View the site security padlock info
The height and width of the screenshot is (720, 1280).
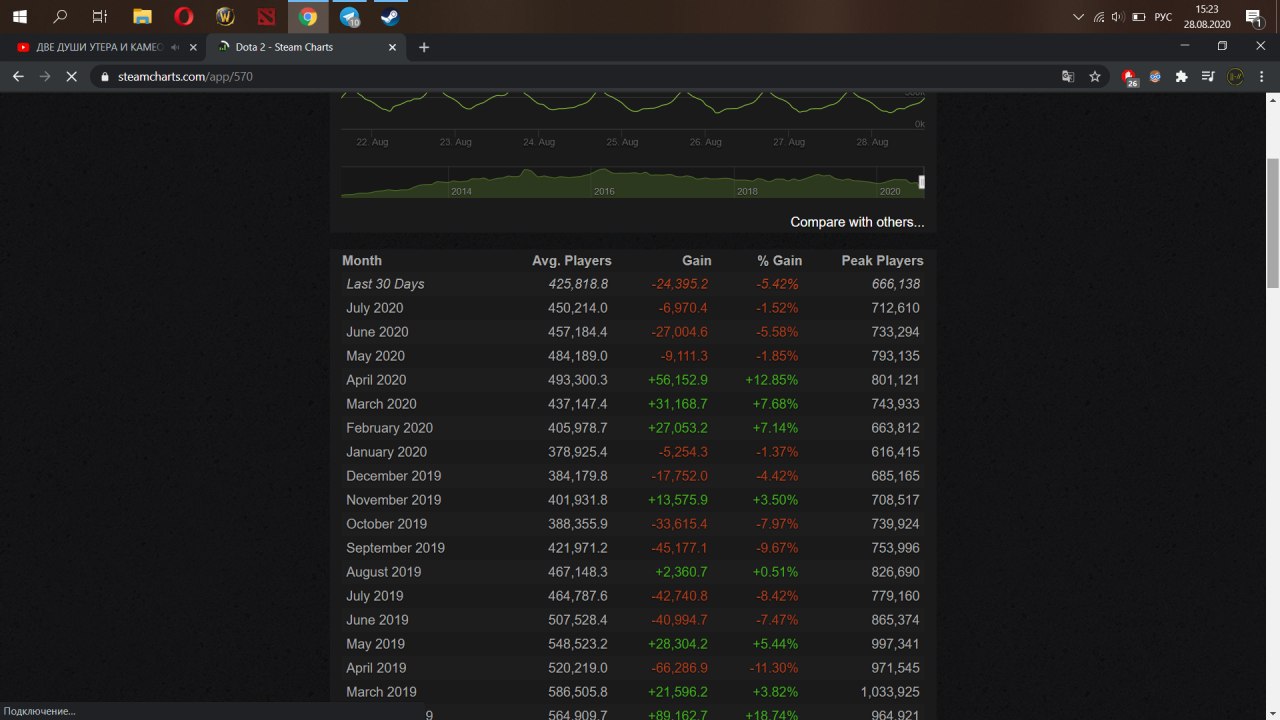click(105, 76)
